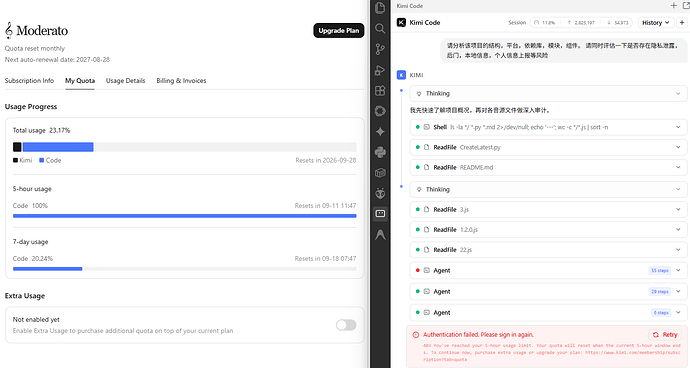Screen dimensions: 690x368
Task: Click the session download token count 54,973
Action: coord(618,22)
